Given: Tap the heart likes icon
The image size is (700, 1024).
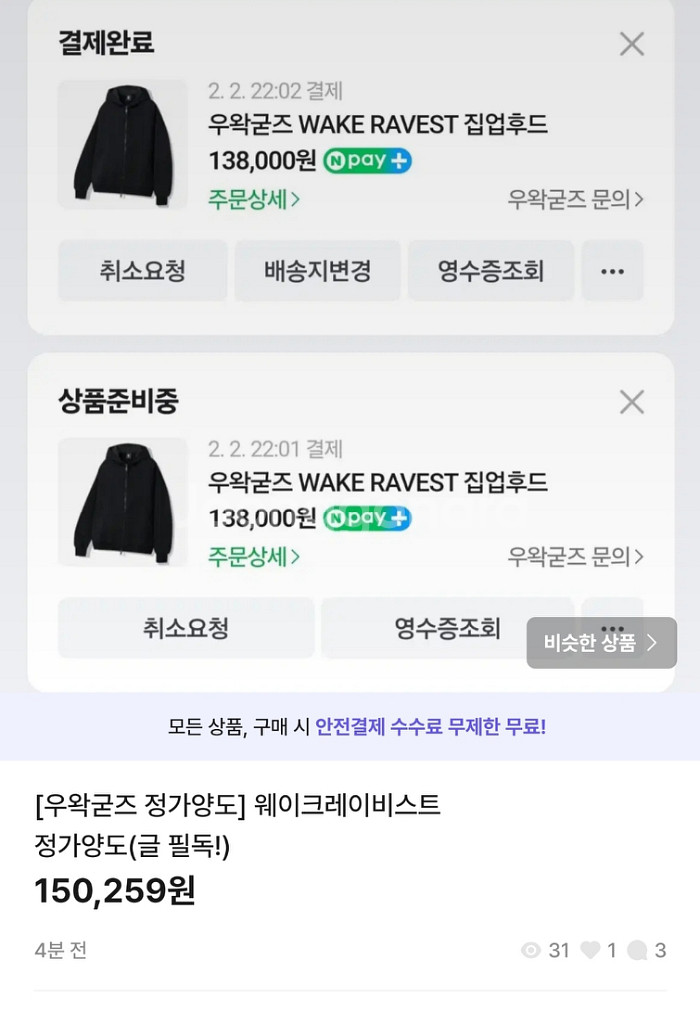Looking at the screenshot, I should [x=590, y=950].
